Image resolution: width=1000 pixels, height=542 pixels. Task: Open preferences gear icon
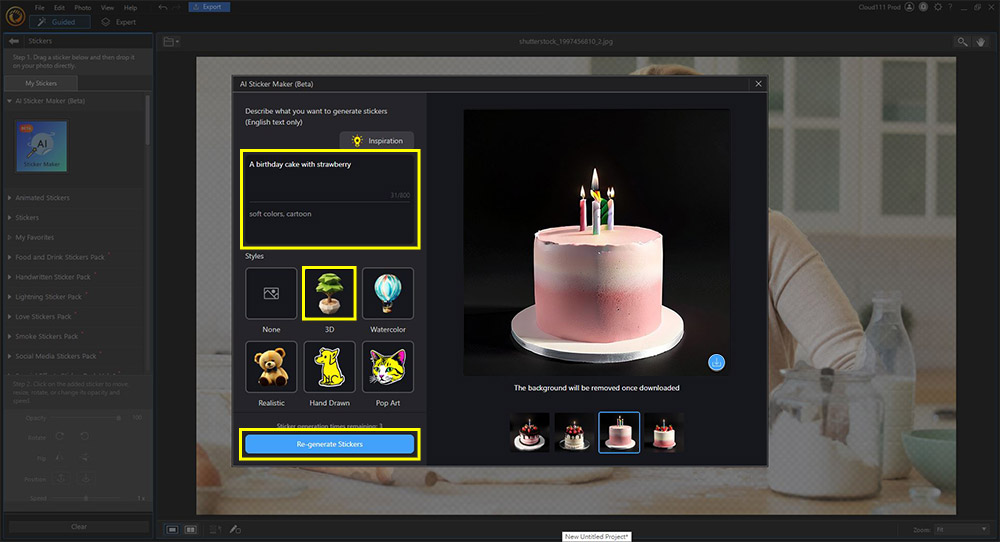pos(938,7)
